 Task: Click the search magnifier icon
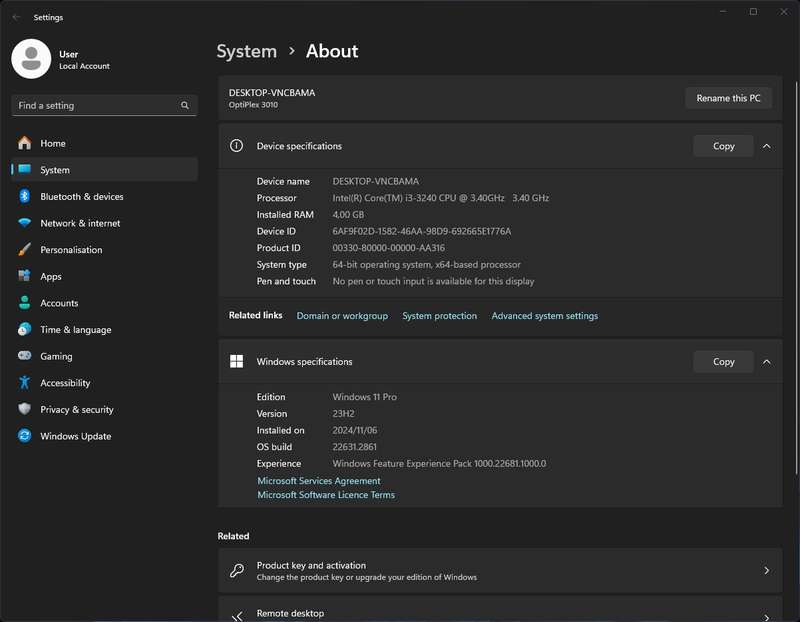[185, 105]
